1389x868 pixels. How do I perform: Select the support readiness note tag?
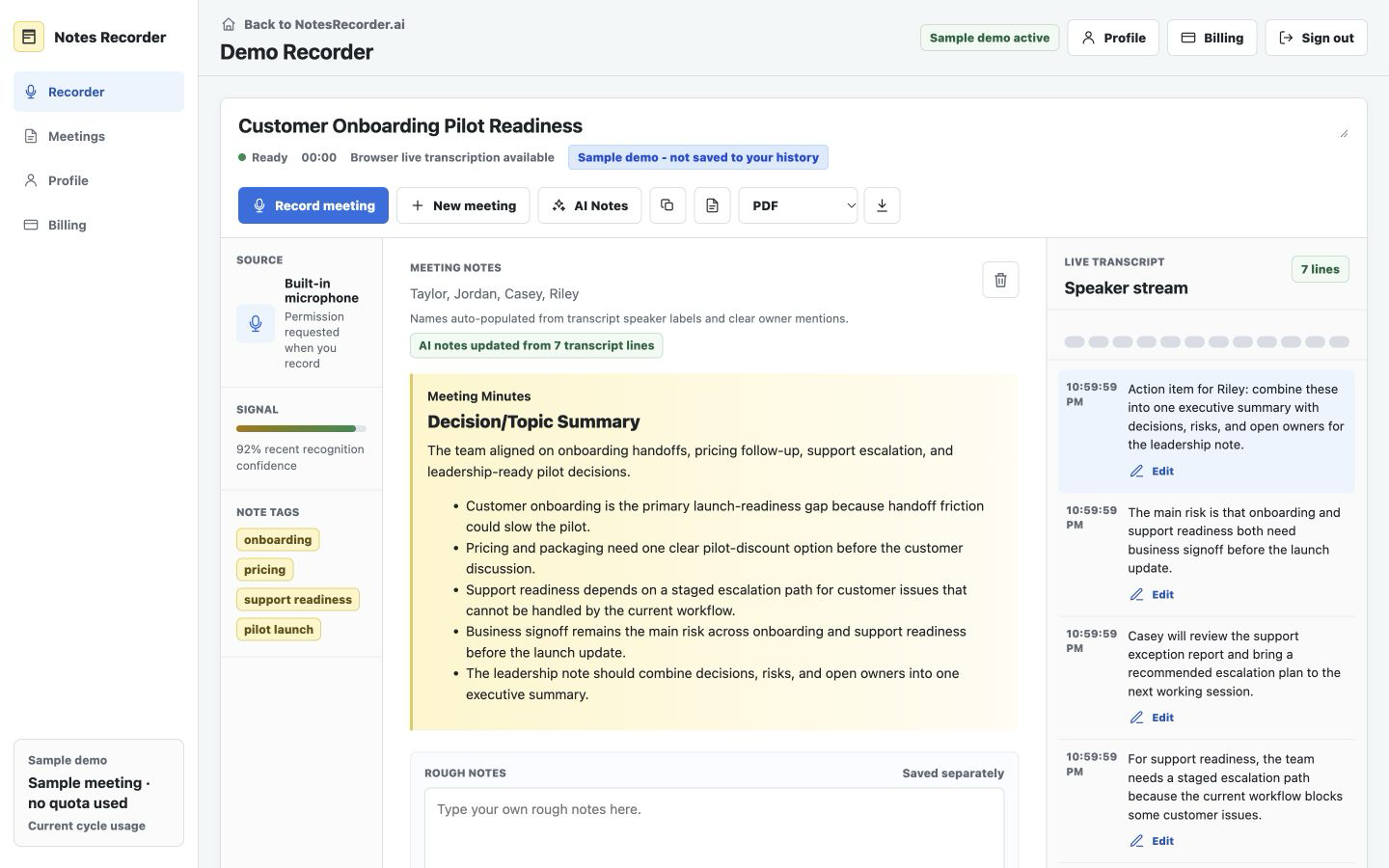(298, 600)
